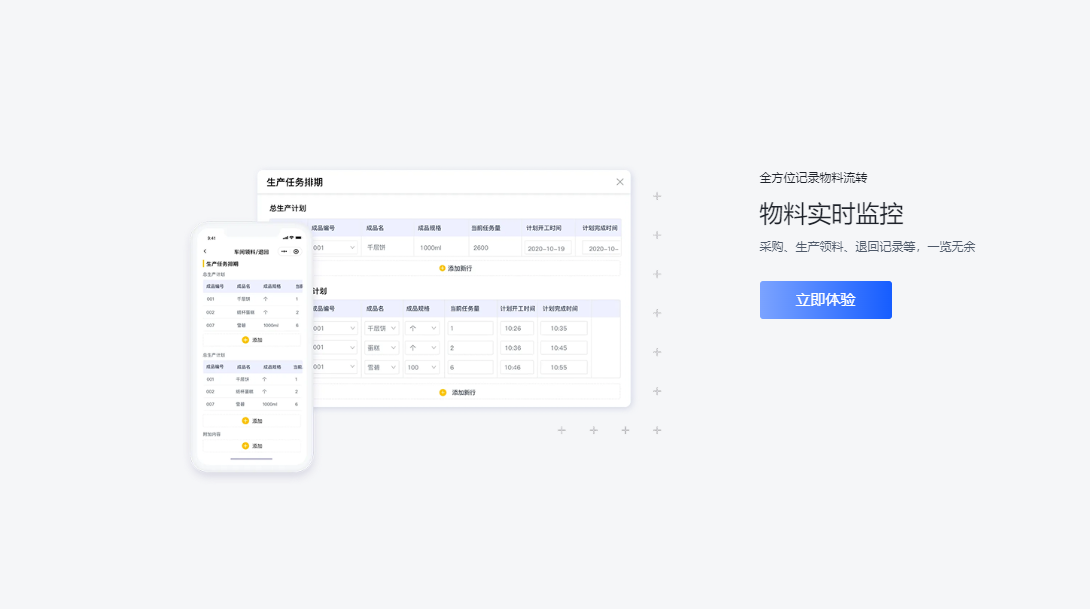Open the 001 dropdown in the 10:26 row
Viewport: 1090px width, 609px height.
(334, 328)
